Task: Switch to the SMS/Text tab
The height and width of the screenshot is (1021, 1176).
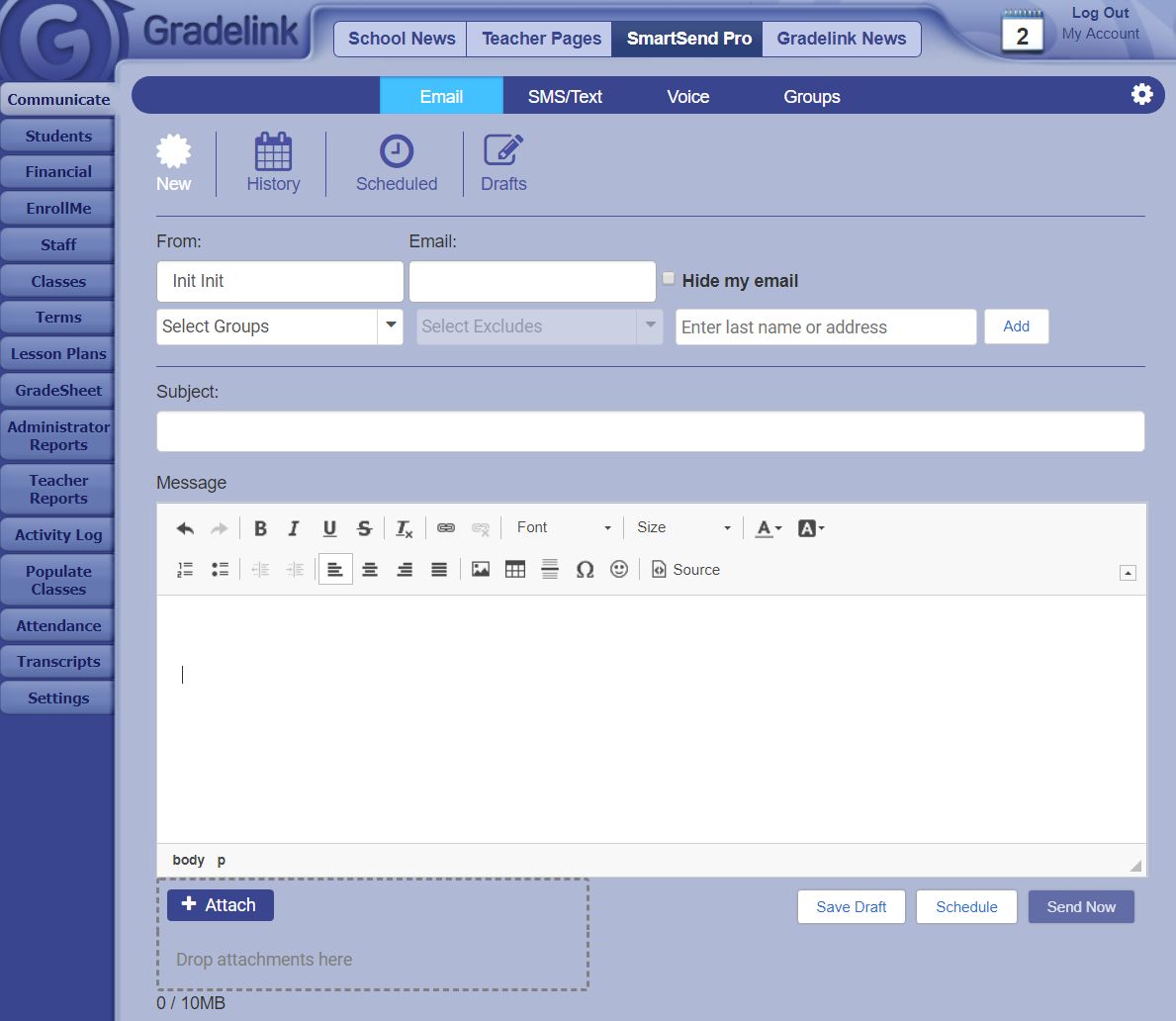Action: [565, 97]
